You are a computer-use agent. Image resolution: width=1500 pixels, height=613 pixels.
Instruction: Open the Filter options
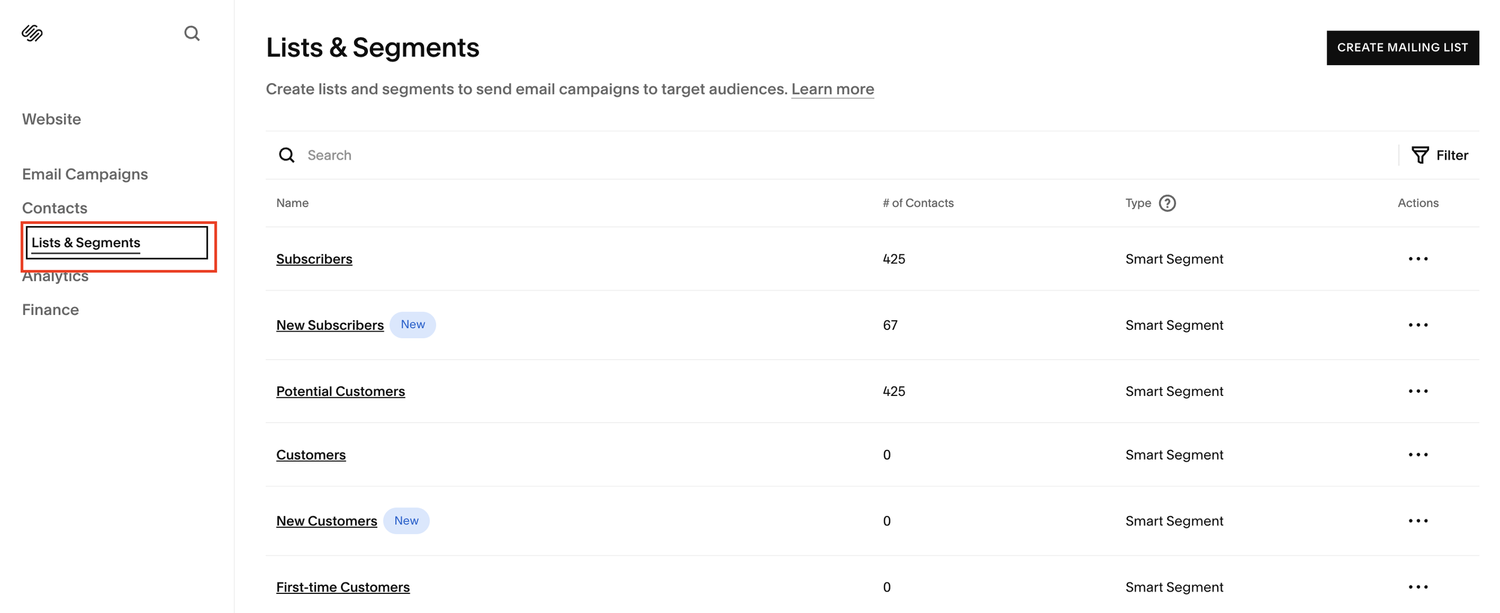coord(1439,155)
